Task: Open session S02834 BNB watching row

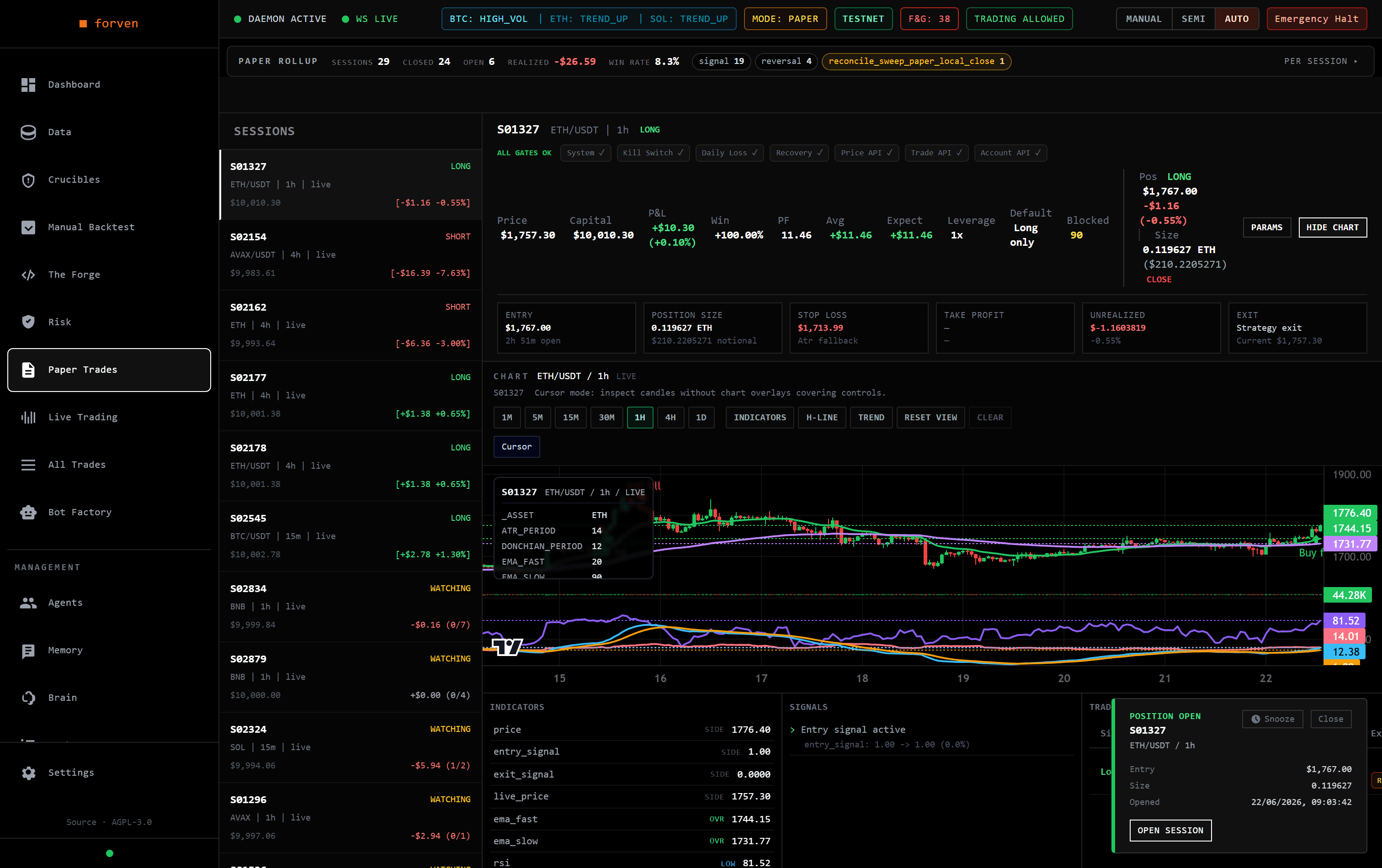Action: pos(350,606)
